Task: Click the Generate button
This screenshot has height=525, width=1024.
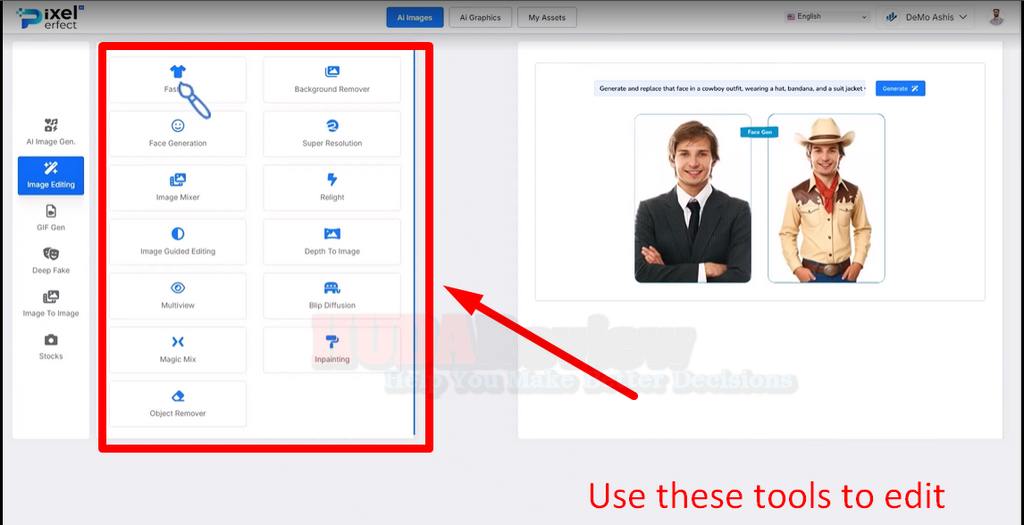Action: pos(900,89)
